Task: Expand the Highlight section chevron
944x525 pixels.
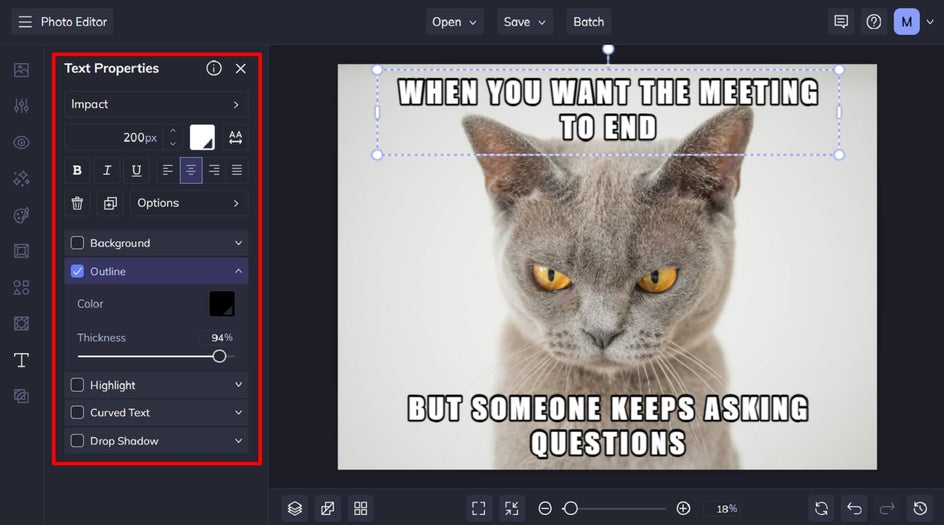Action: pos(238,385)
